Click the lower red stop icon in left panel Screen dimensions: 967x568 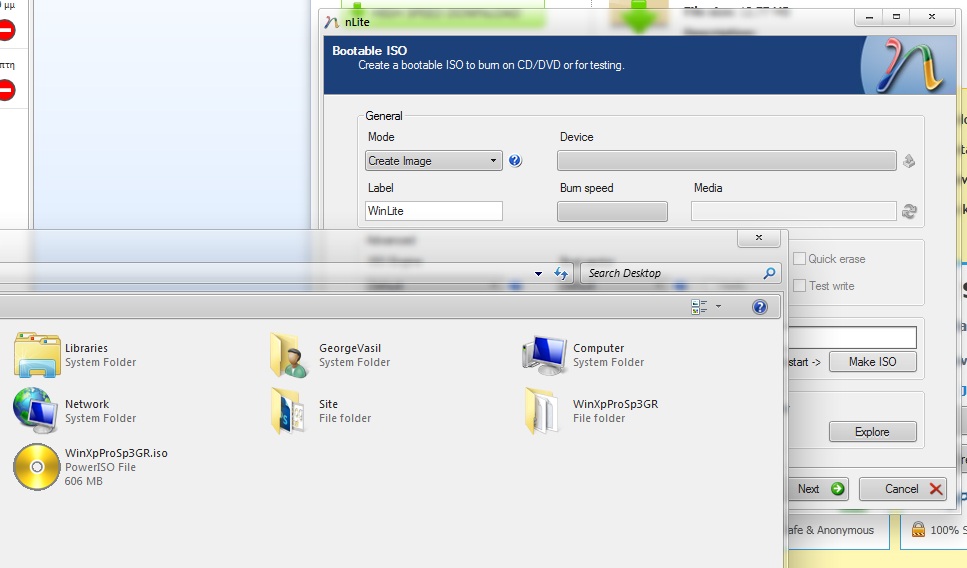point(6,90)
